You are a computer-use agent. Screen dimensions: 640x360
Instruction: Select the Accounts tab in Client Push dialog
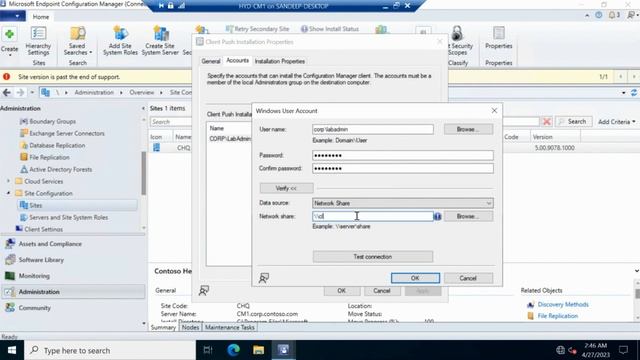(x=237, y=60)
